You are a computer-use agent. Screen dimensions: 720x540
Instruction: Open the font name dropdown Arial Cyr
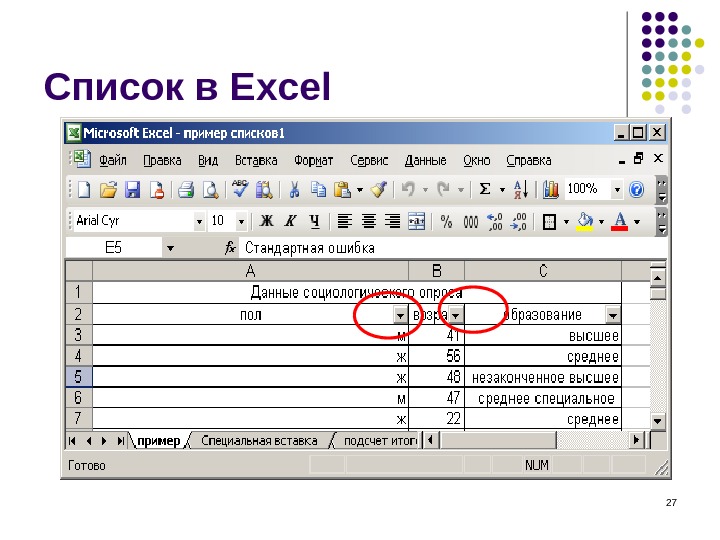199,222
